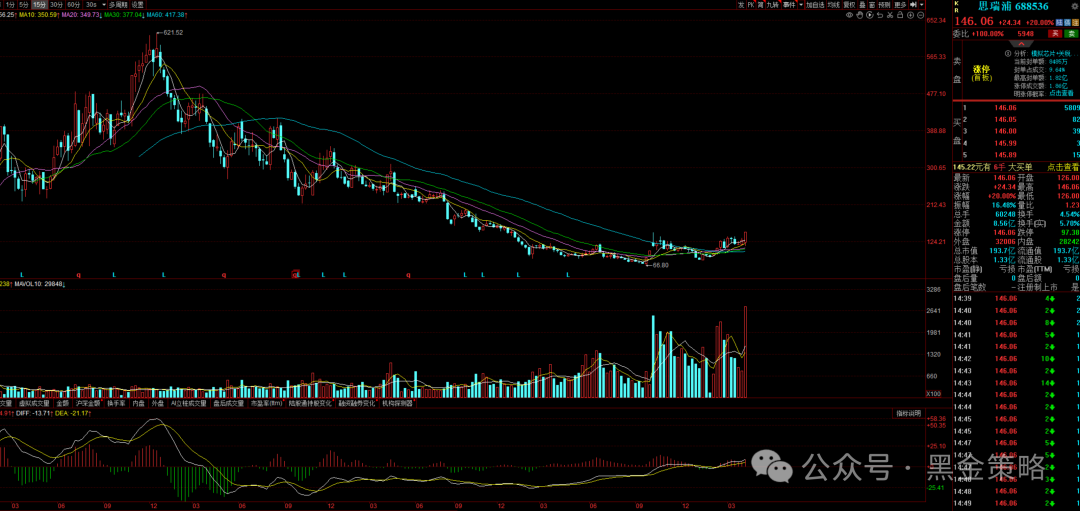1080x511 pixels.
Task: Click 加自选 to add to watchlist
Action: pyautogui.click(x=815, y=5)
